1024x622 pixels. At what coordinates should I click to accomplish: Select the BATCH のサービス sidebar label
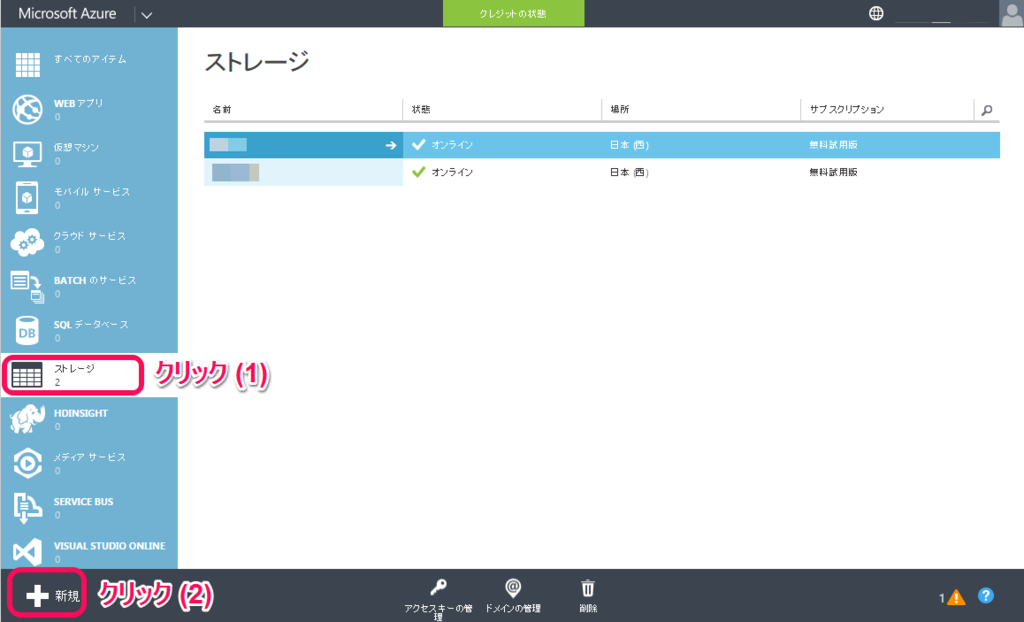[95, 280]
